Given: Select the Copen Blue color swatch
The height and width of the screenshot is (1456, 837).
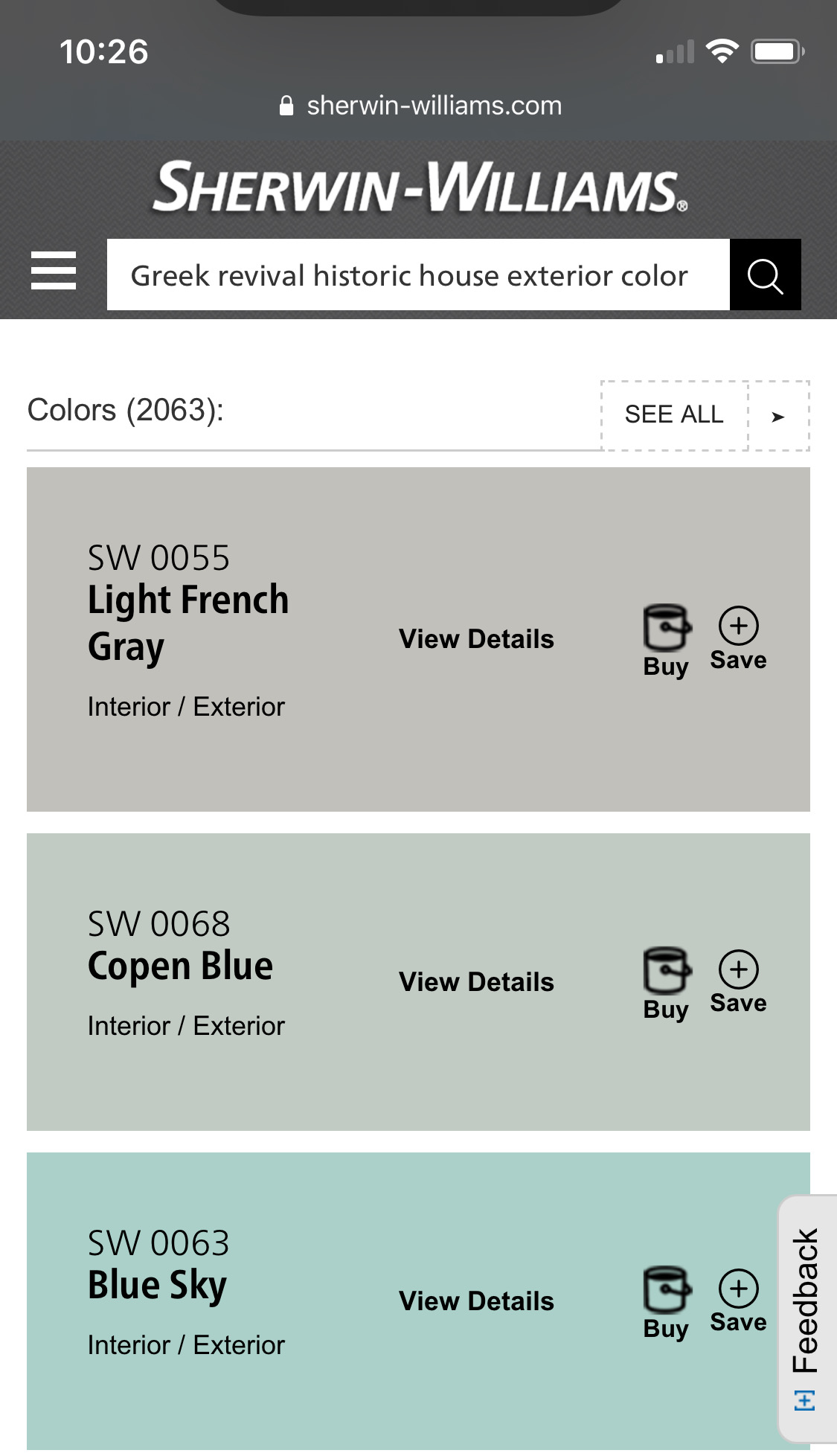Looking at the screenshot, I should (418, 982).
